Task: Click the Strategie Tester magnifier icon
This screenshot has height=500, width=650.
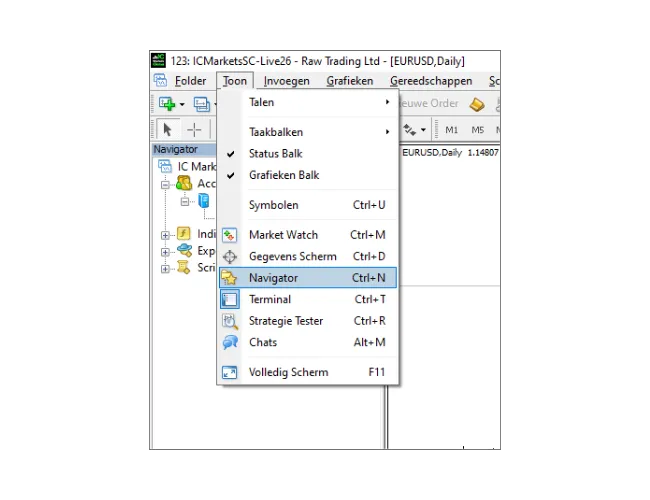Action: (x=230, y=321)
